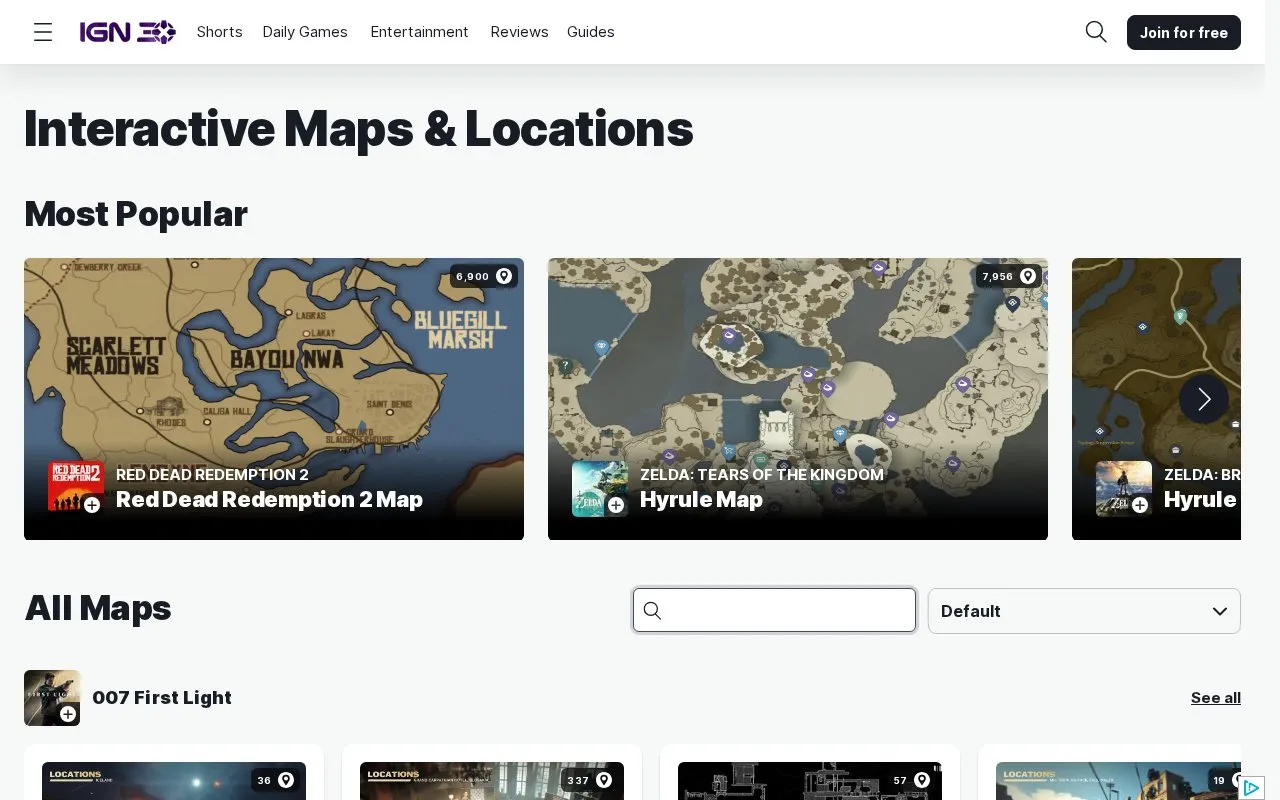Open the Reviews menu item

point(519,32)
